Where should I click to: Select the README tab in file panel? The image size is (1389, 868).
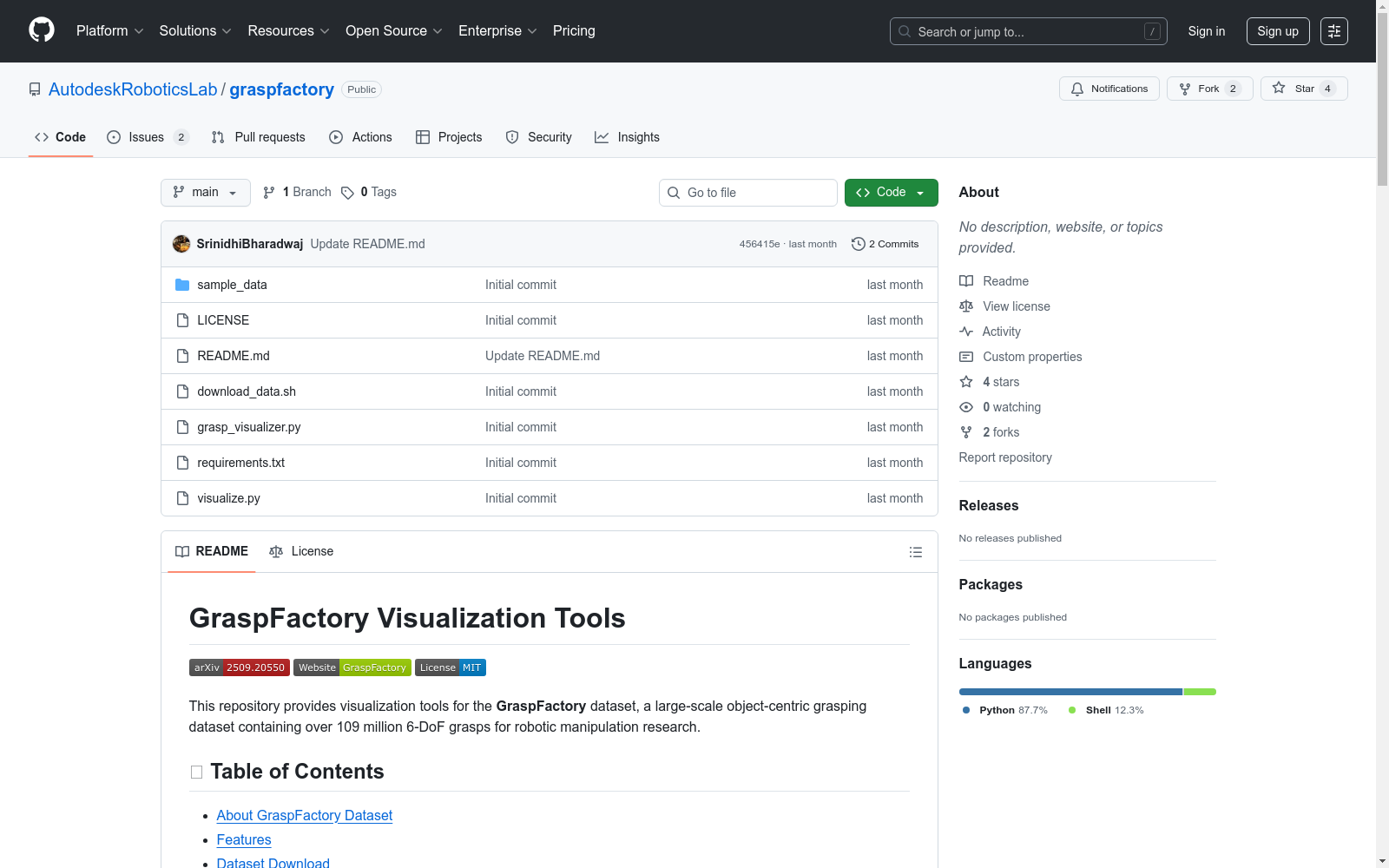(212, 552)
